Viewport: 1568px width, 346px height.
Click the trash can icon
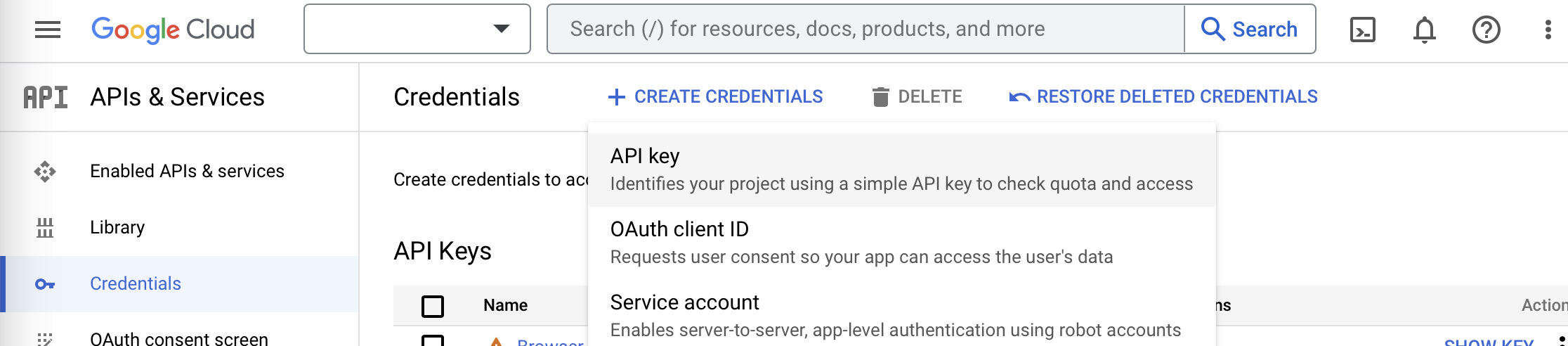coord(880,96)
